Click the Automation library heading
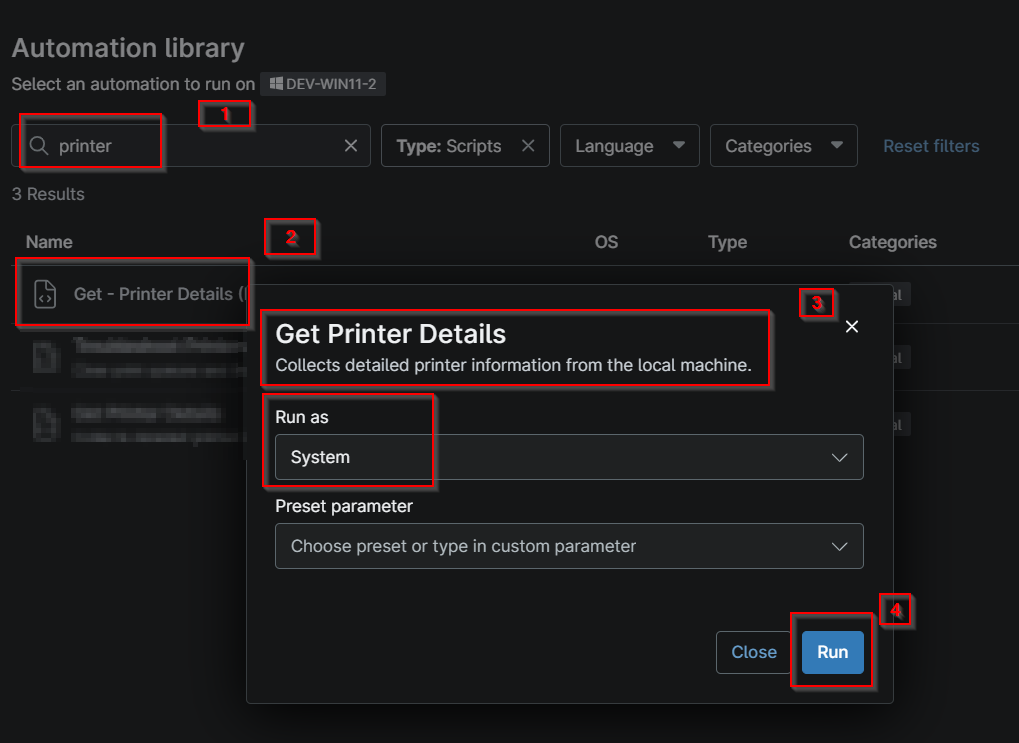Image resolution: width=1019 pixels, height=743 pixels. [x=128, y=48]
